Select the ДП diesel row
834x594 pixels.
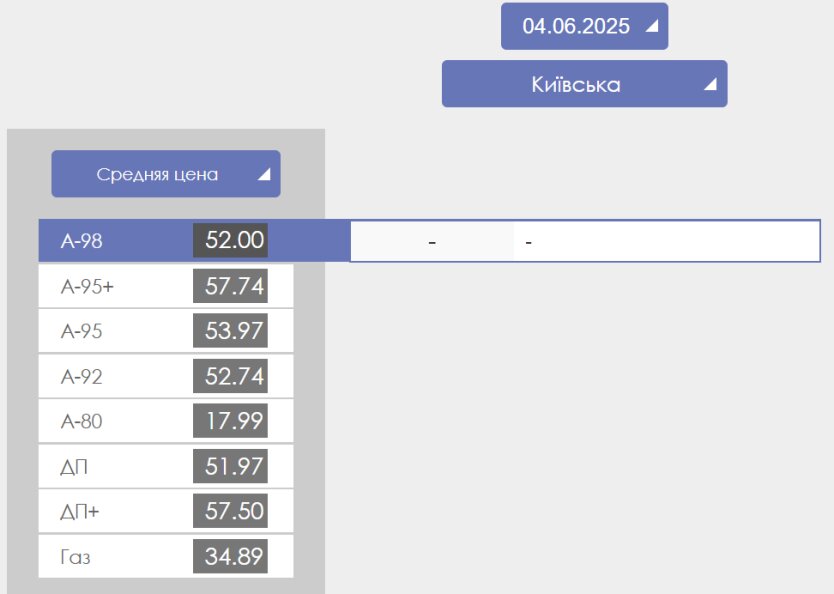166,466
